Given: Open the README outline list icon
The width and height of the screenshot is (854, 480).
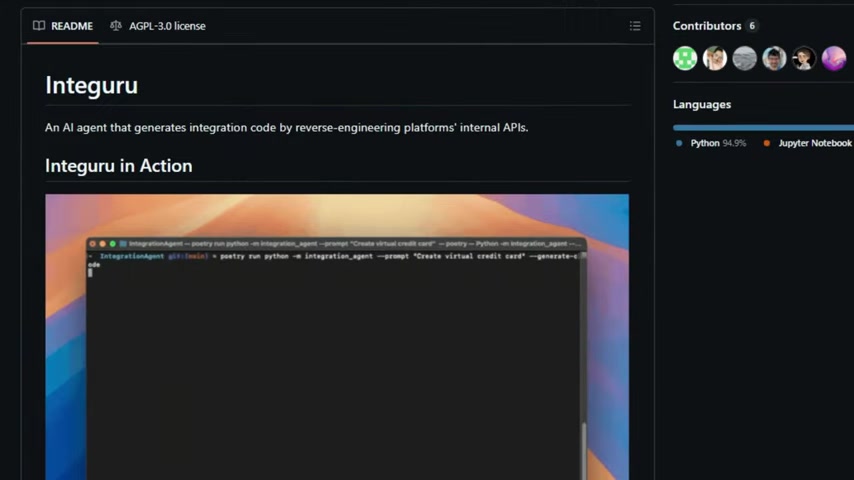Looking at the screenshot, I should click(635, 26).
